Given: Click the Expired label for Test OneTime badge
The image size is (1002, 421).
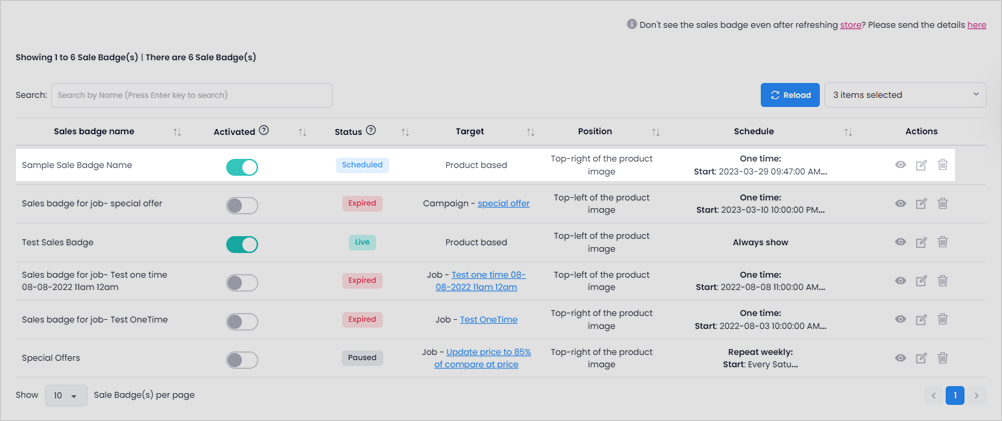Looking at the screenshot, I should [x=362, y=319].
